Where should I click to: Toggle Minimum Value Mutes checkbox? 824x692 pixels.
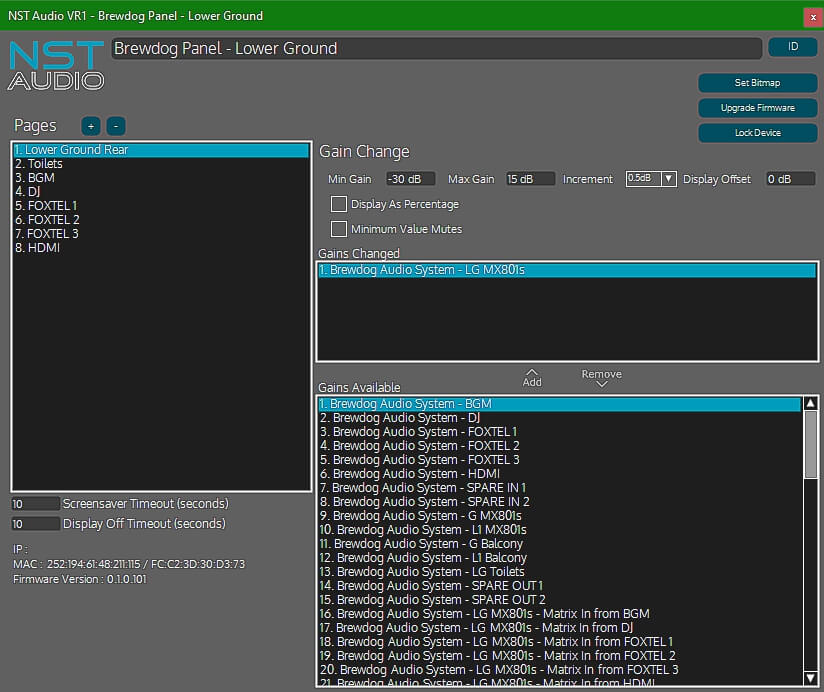tap(339, 229)
